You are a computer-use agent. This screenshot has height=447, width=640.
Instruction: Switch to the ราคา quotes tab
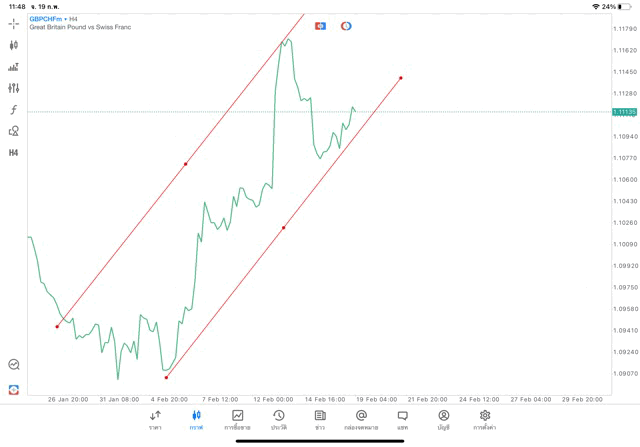point(155,419)
